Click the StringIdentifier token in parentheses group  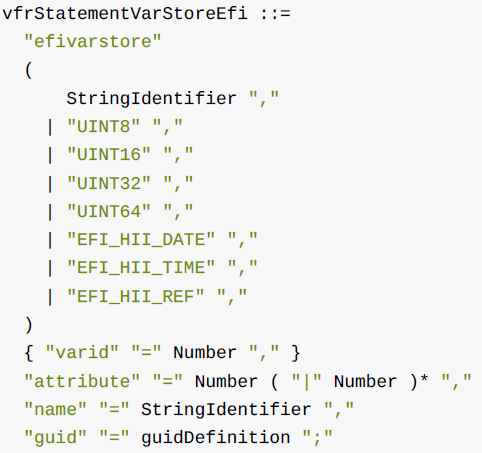click(151, 99)
